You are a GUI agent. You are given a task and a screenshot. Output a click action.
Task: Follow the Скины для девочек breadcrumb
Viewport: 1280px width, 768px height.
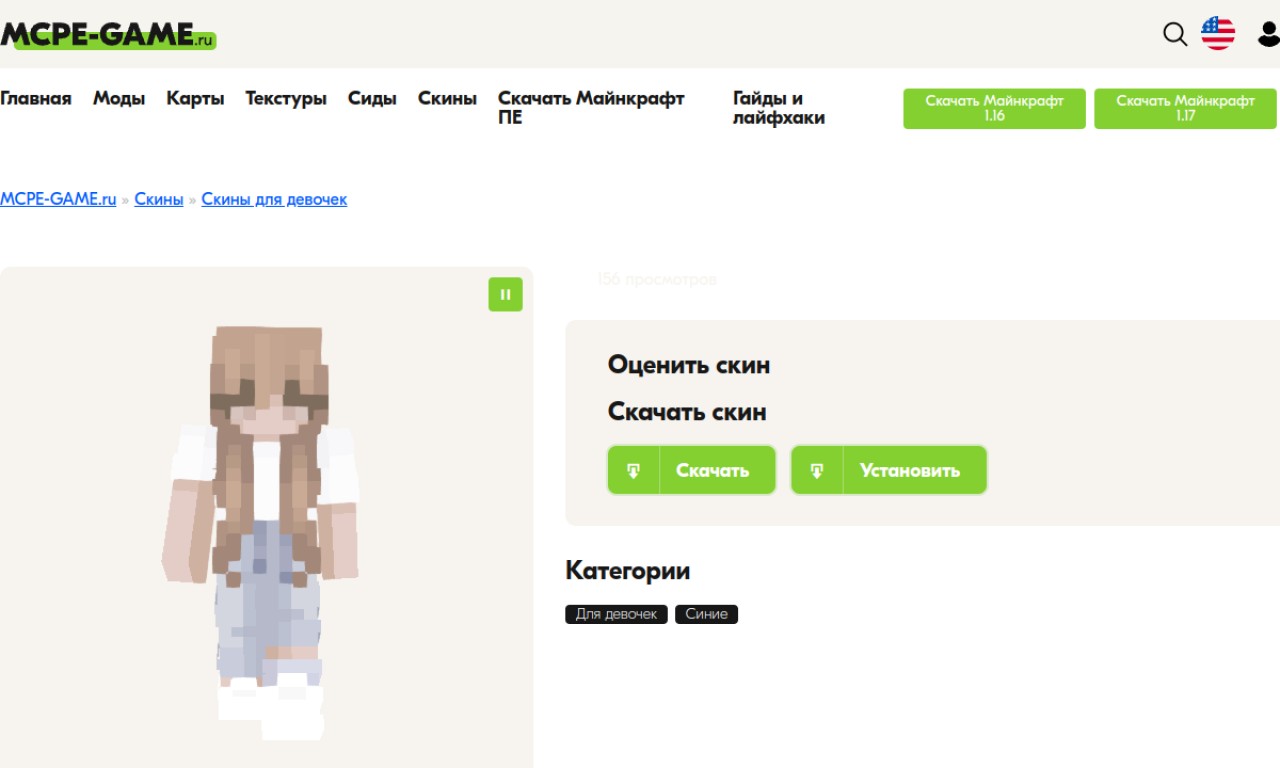274,199
